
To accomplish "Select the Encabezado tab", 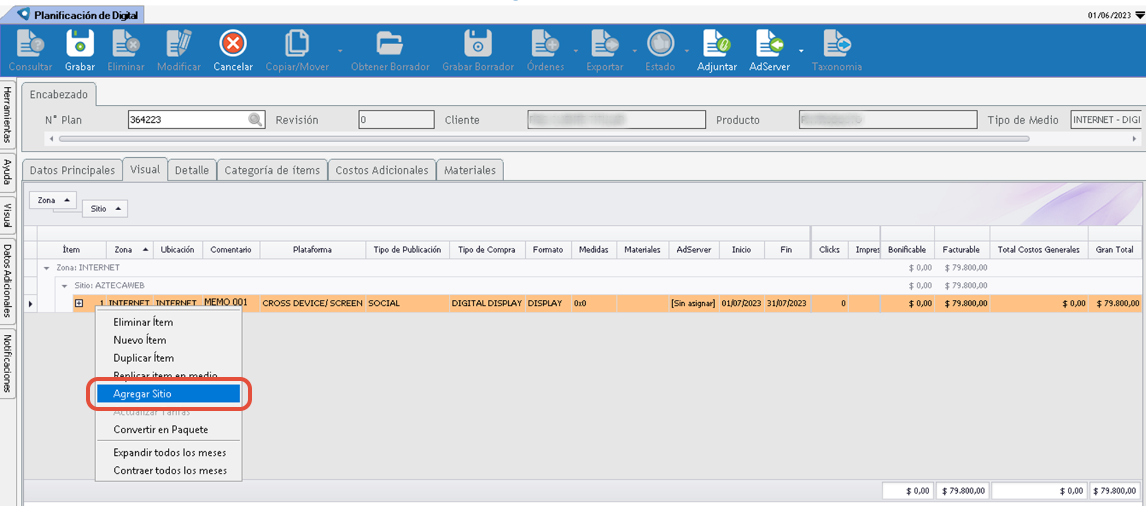I will click(x=58, y=94).
